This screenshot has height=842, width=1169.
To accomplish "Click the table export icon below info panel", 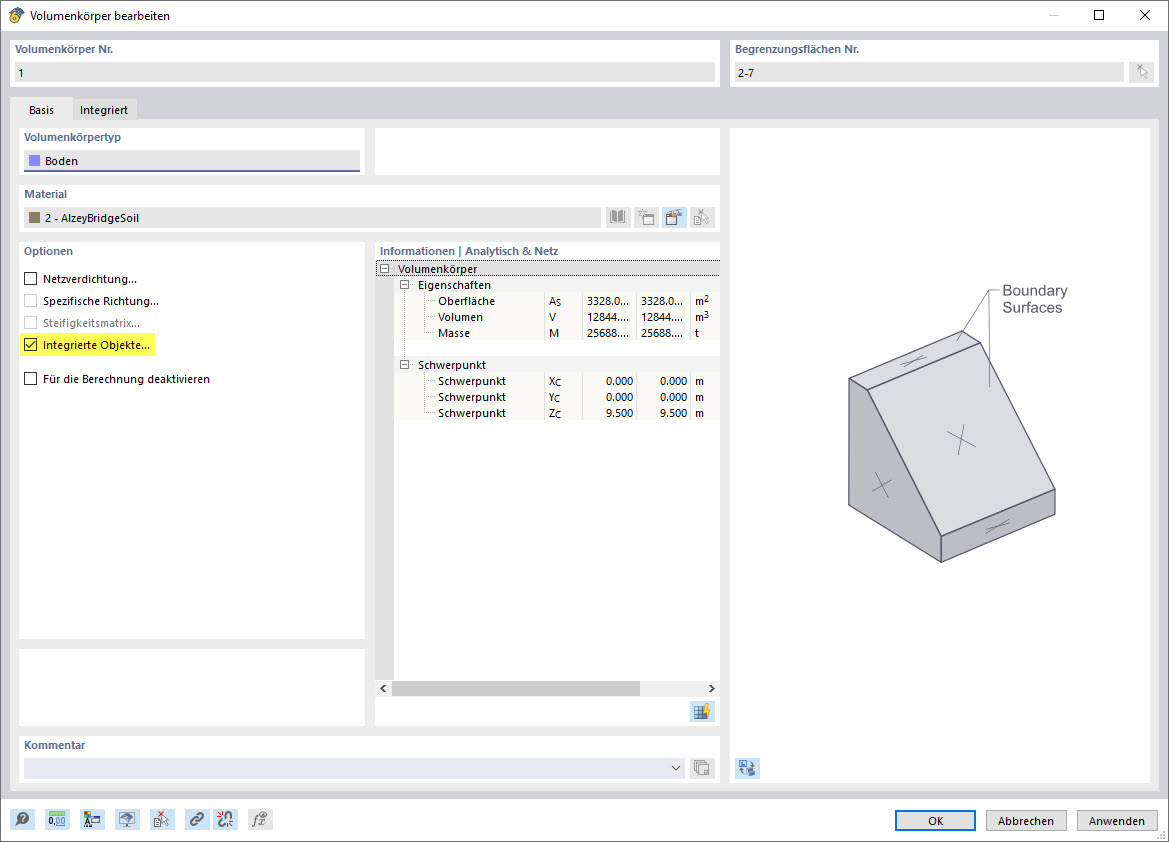I will click(700, 711).
